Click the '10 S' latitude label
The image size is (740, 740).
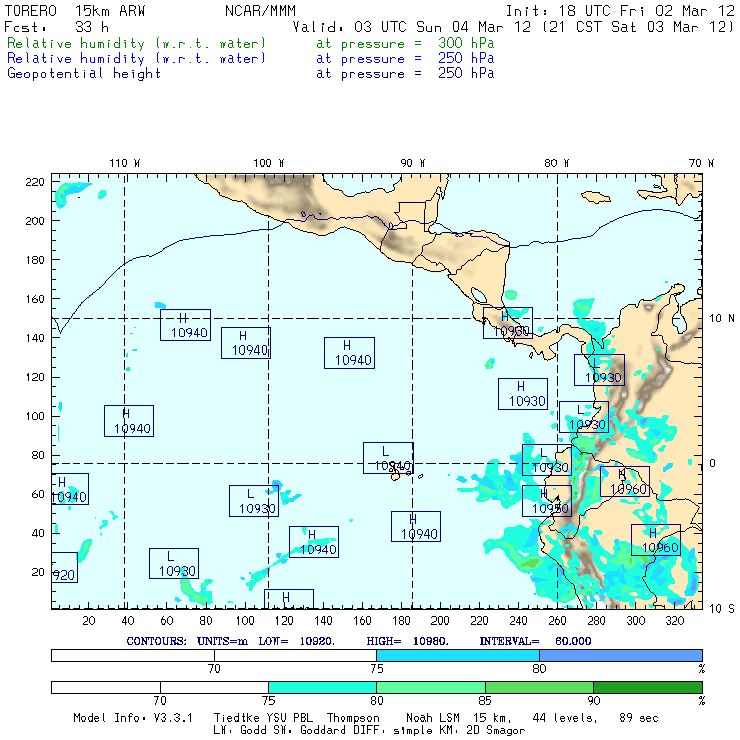[722, 609]
